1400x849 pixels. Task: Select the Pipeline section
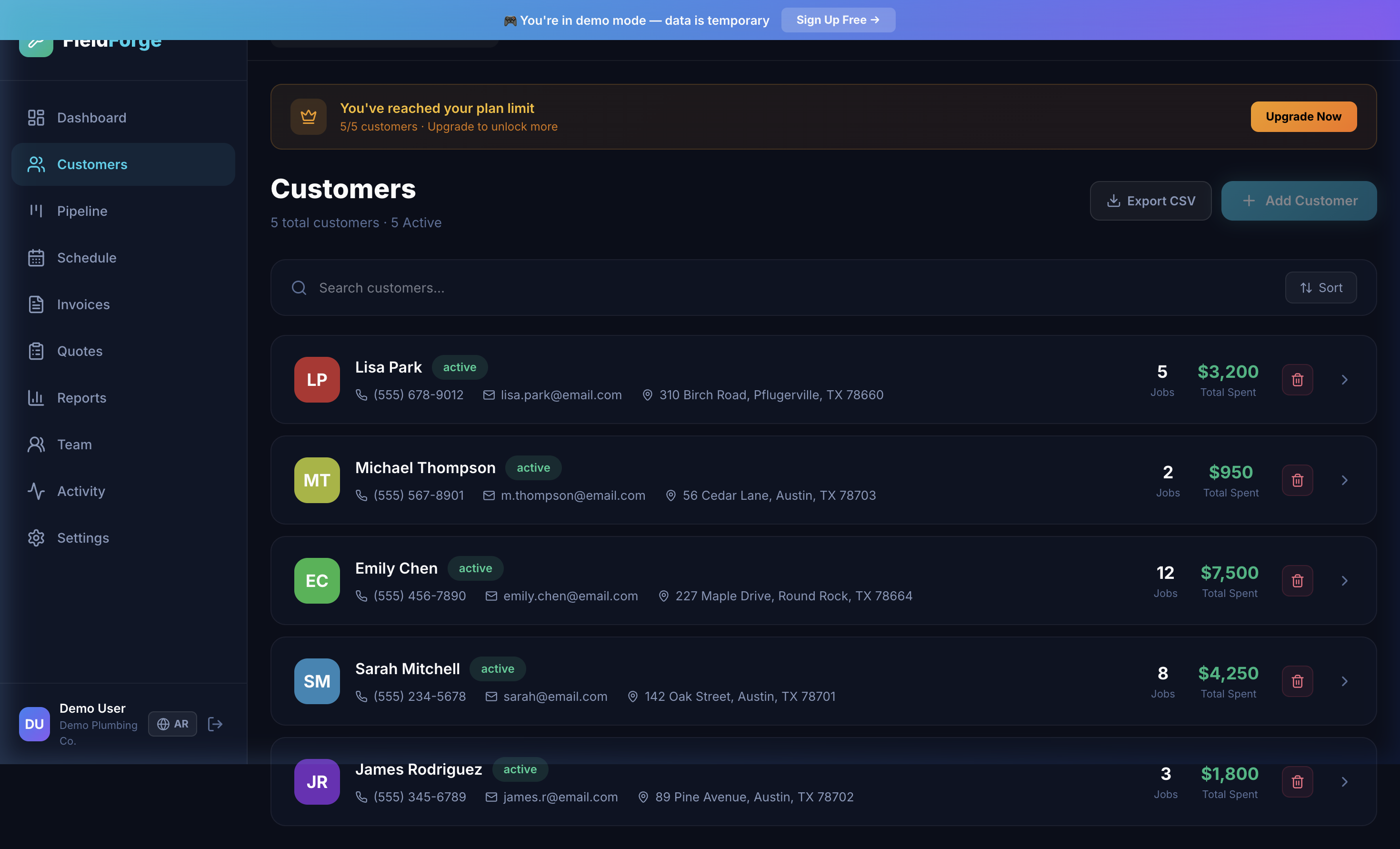tap(82, 211)
